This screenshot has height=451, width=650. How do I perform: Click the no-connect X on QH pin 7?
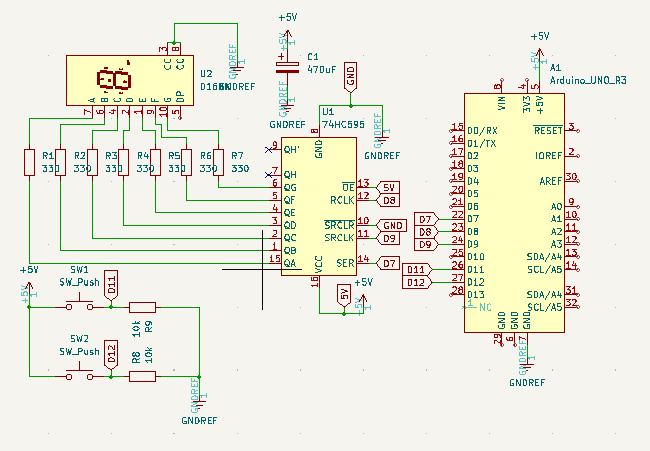(268, 175)
